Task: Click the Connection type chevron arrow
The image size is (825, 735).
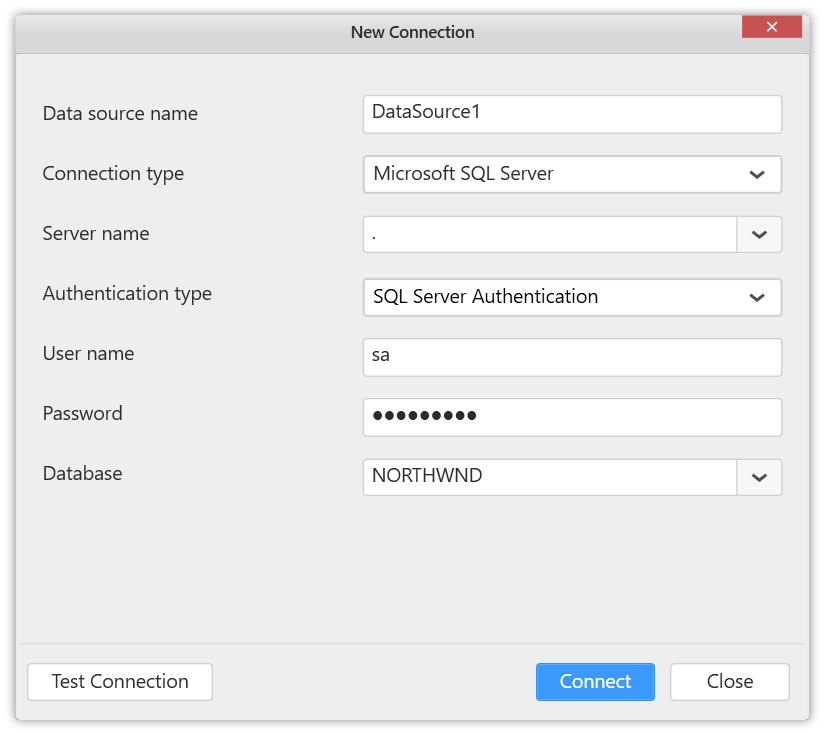Action: [x=757, y=175]
